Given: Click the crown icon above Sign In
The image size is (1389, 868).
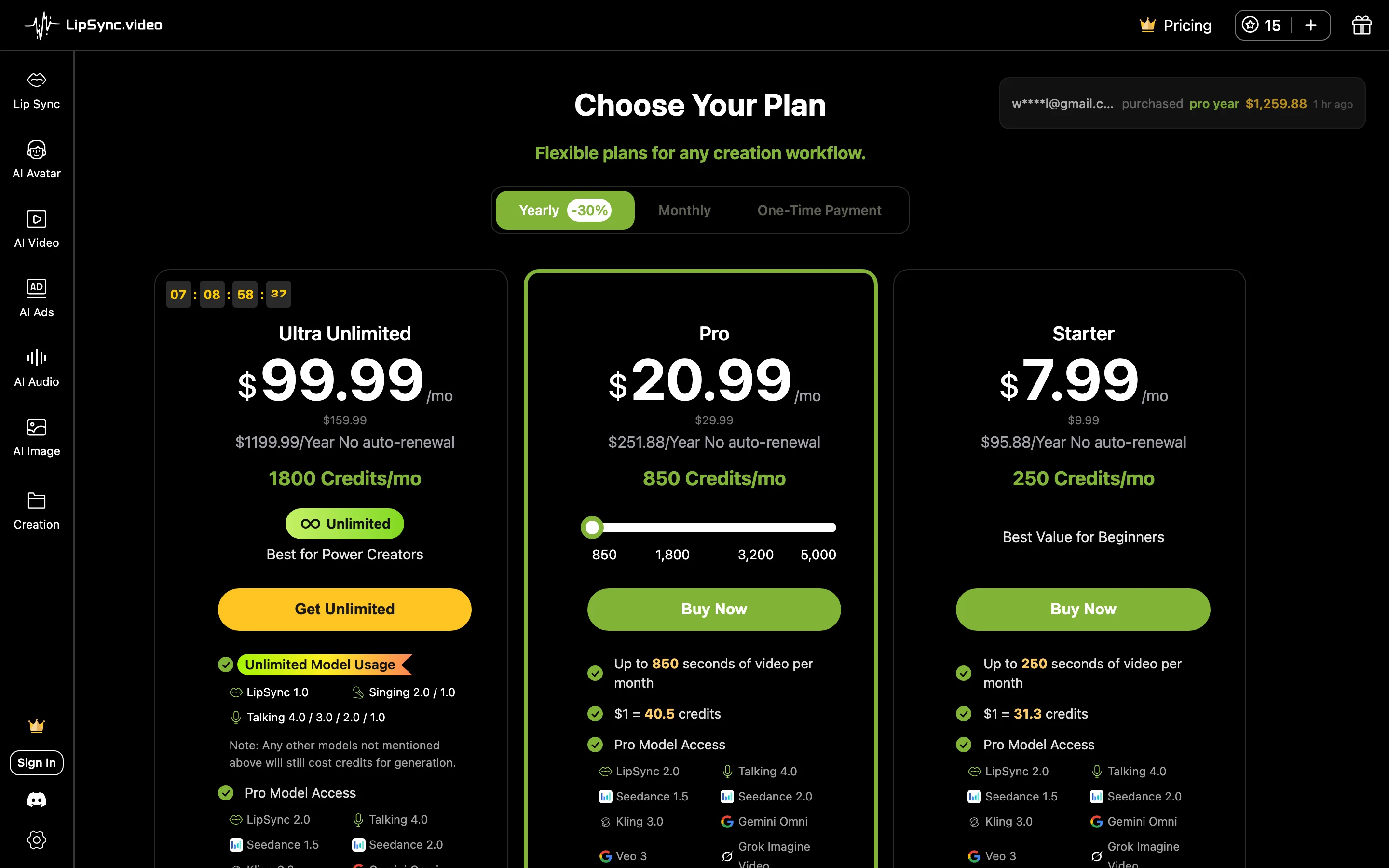Looking at the screenshot, I should 36,726.
